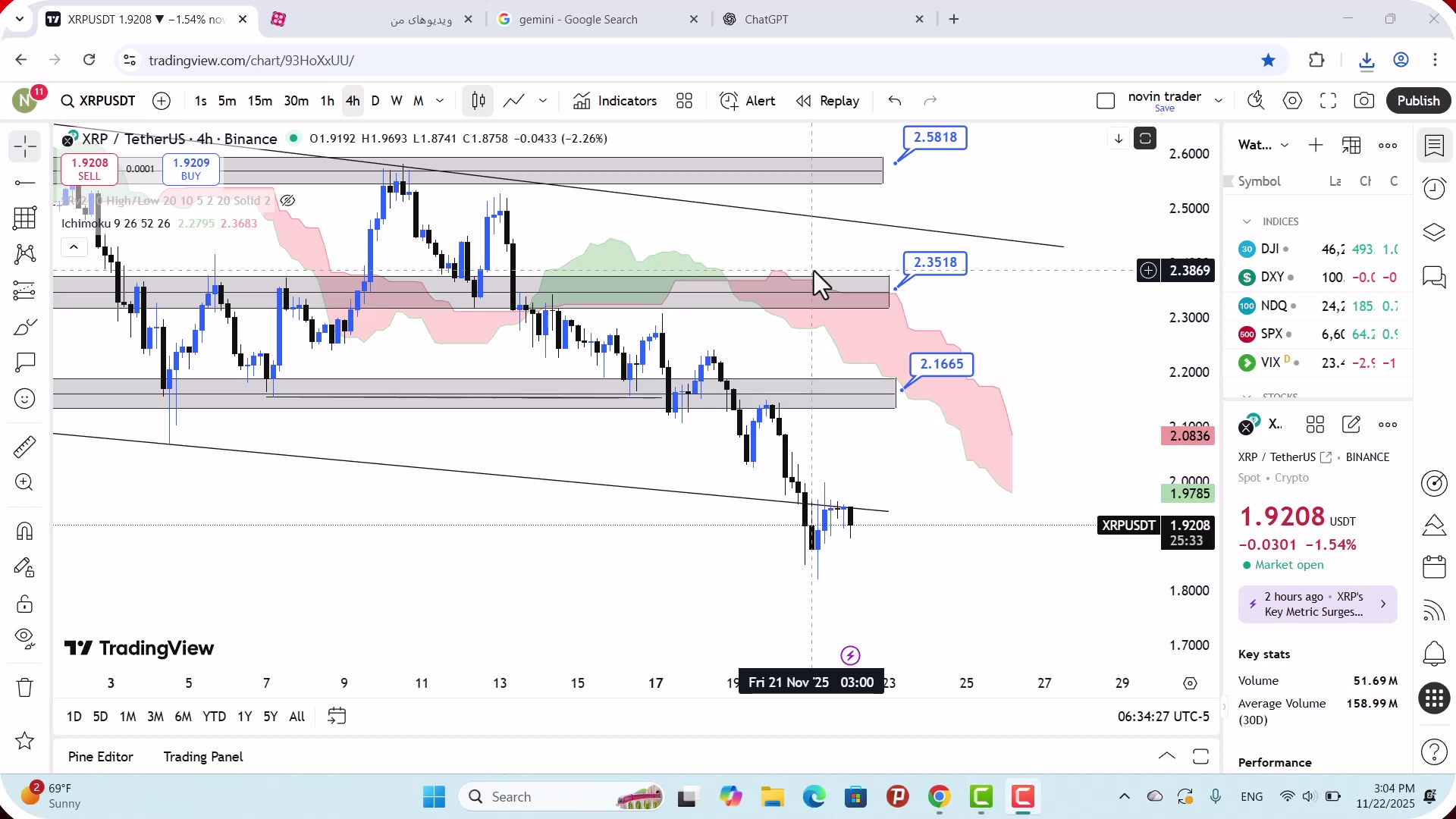Take a chart snapshot

(1363, 101)
